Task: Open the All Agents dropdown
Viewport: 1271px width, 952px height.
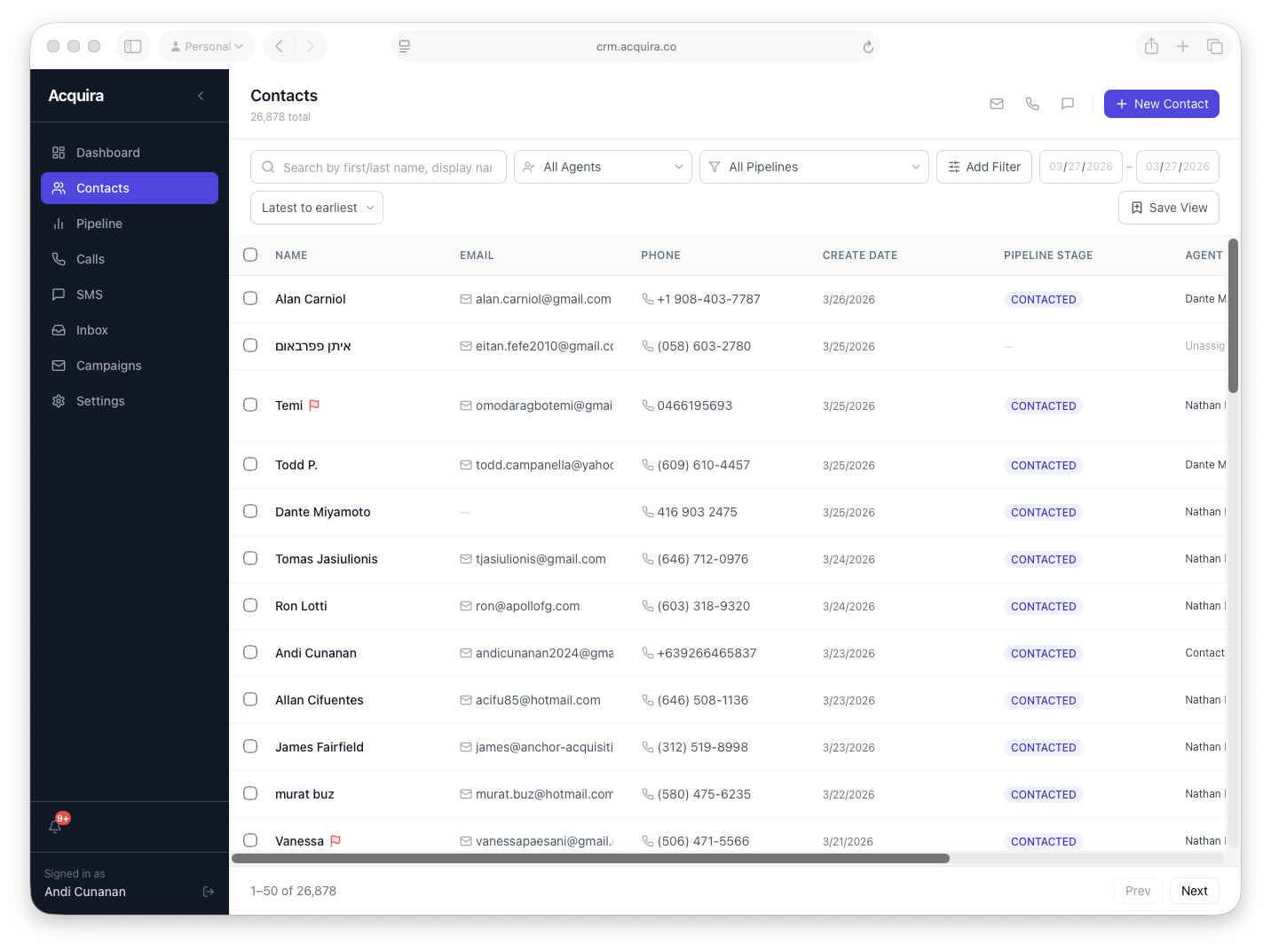Action: pos(603,167)
